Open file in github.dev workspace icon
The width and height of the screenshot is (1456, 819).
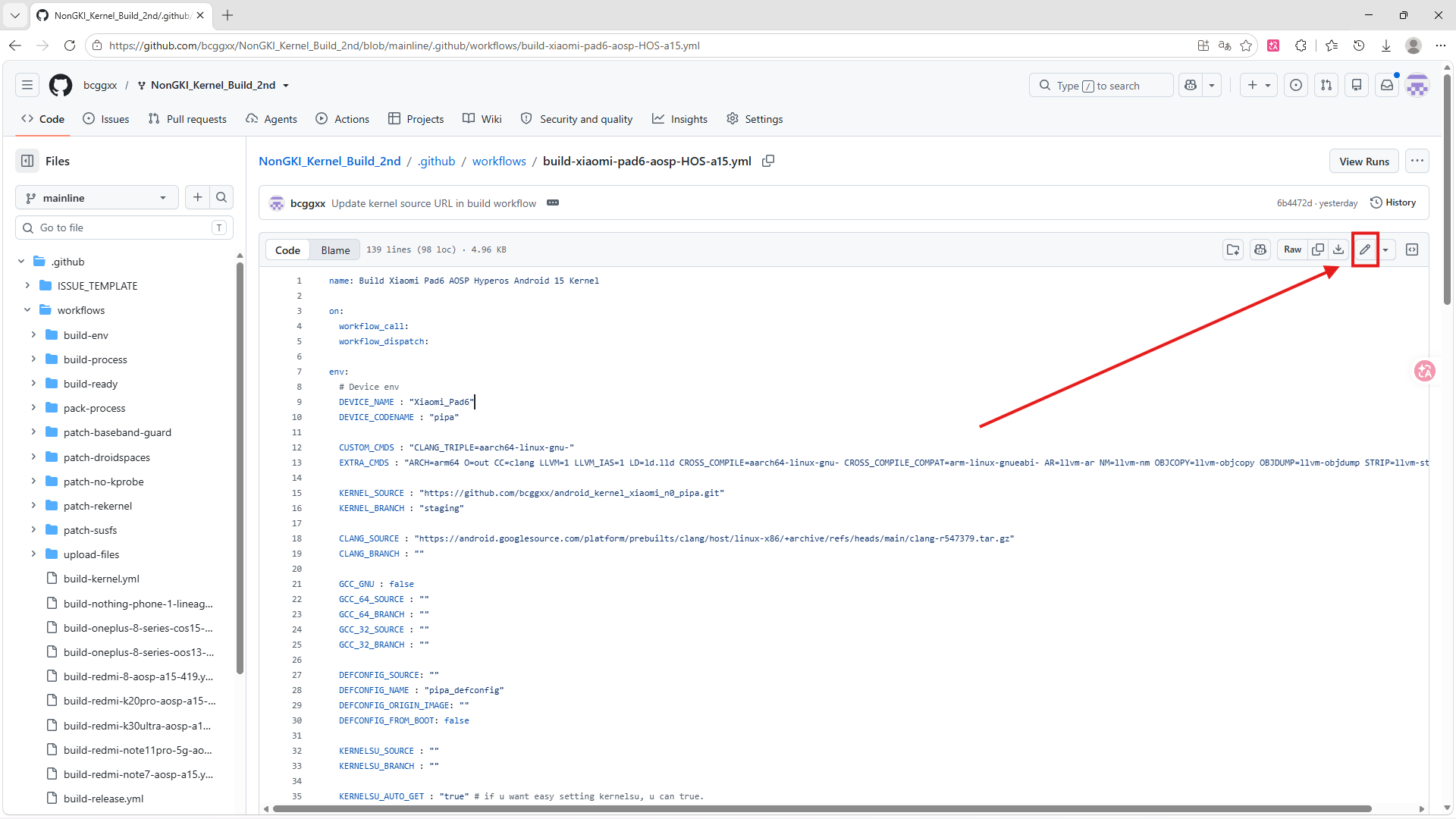pyautogui.click(x=1233, y=249)
